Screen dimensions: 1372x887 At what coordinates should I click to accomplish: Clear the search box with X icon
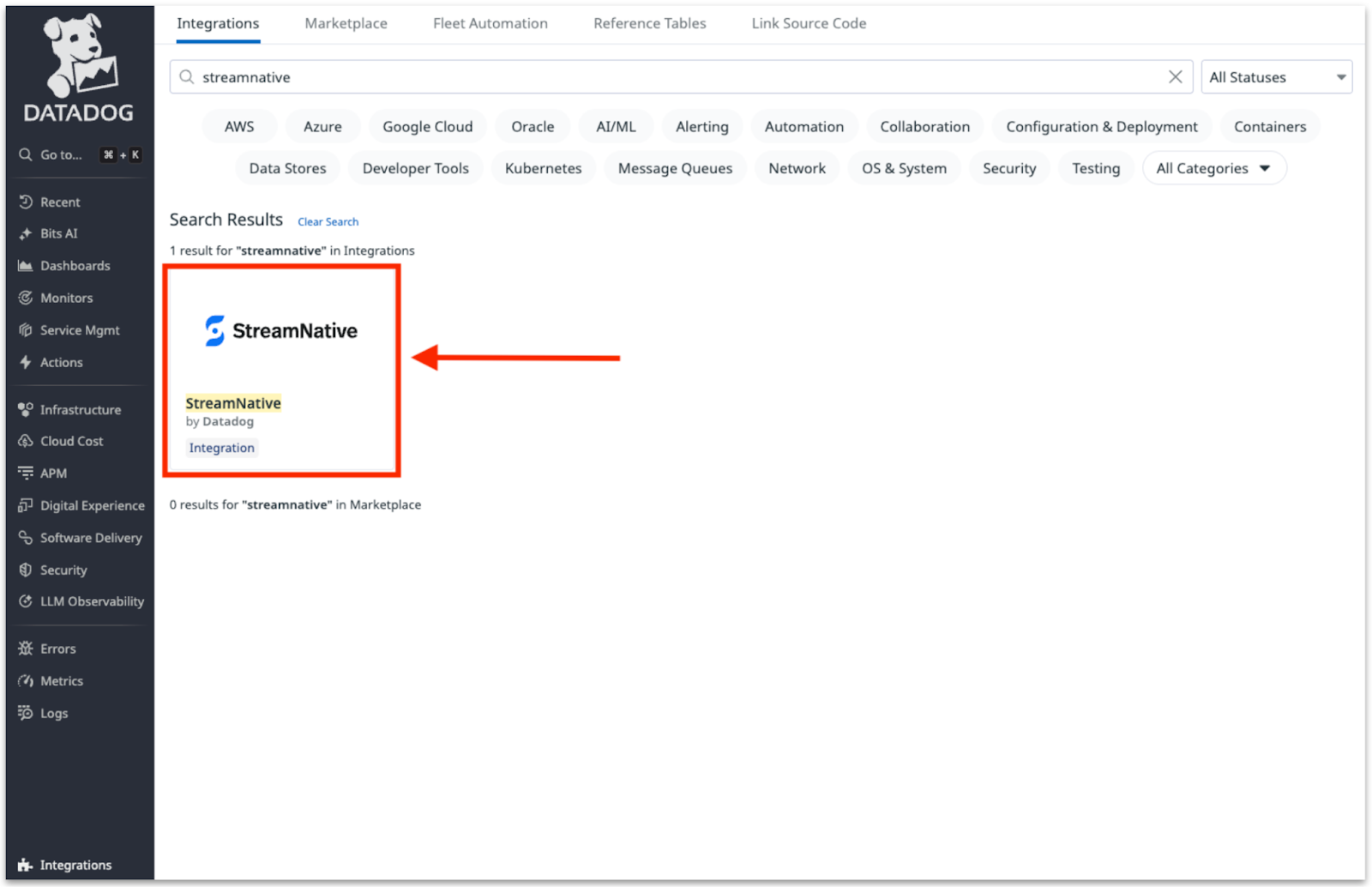(x=1175, y=77)
